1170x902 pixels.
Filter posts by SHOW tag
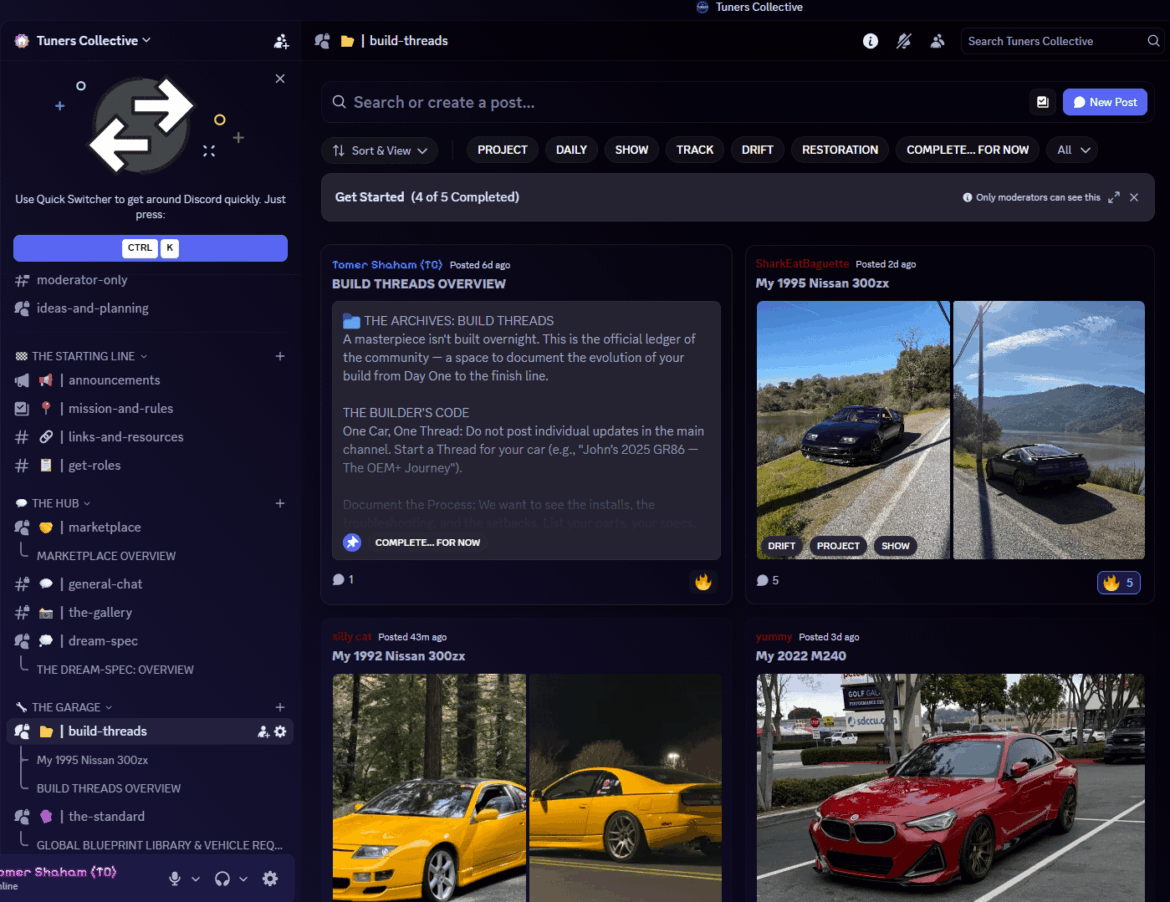631,150
